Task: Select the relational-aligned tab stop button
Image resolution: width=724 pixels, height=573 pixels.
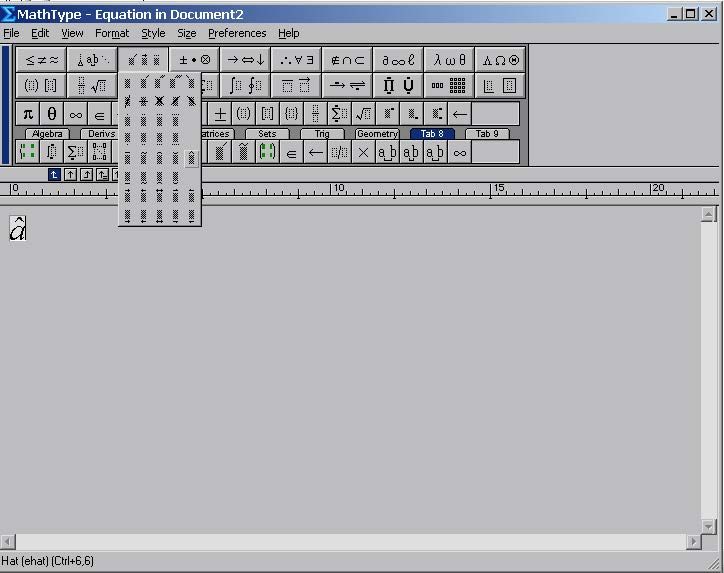Action: click(x=103, y=175)
